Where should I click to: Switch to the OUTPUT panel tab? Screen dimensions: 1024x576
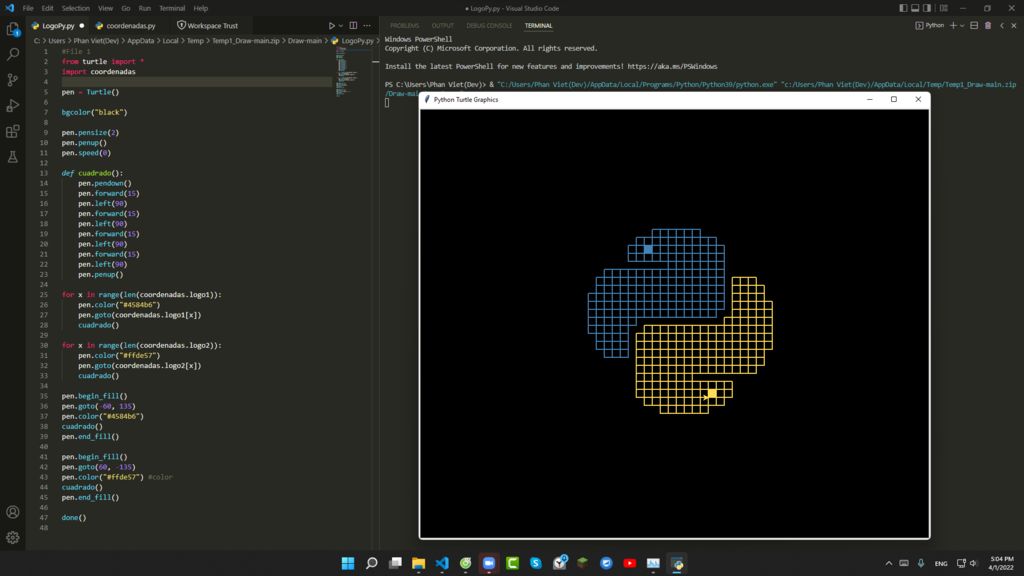click(x=442, y=25)
